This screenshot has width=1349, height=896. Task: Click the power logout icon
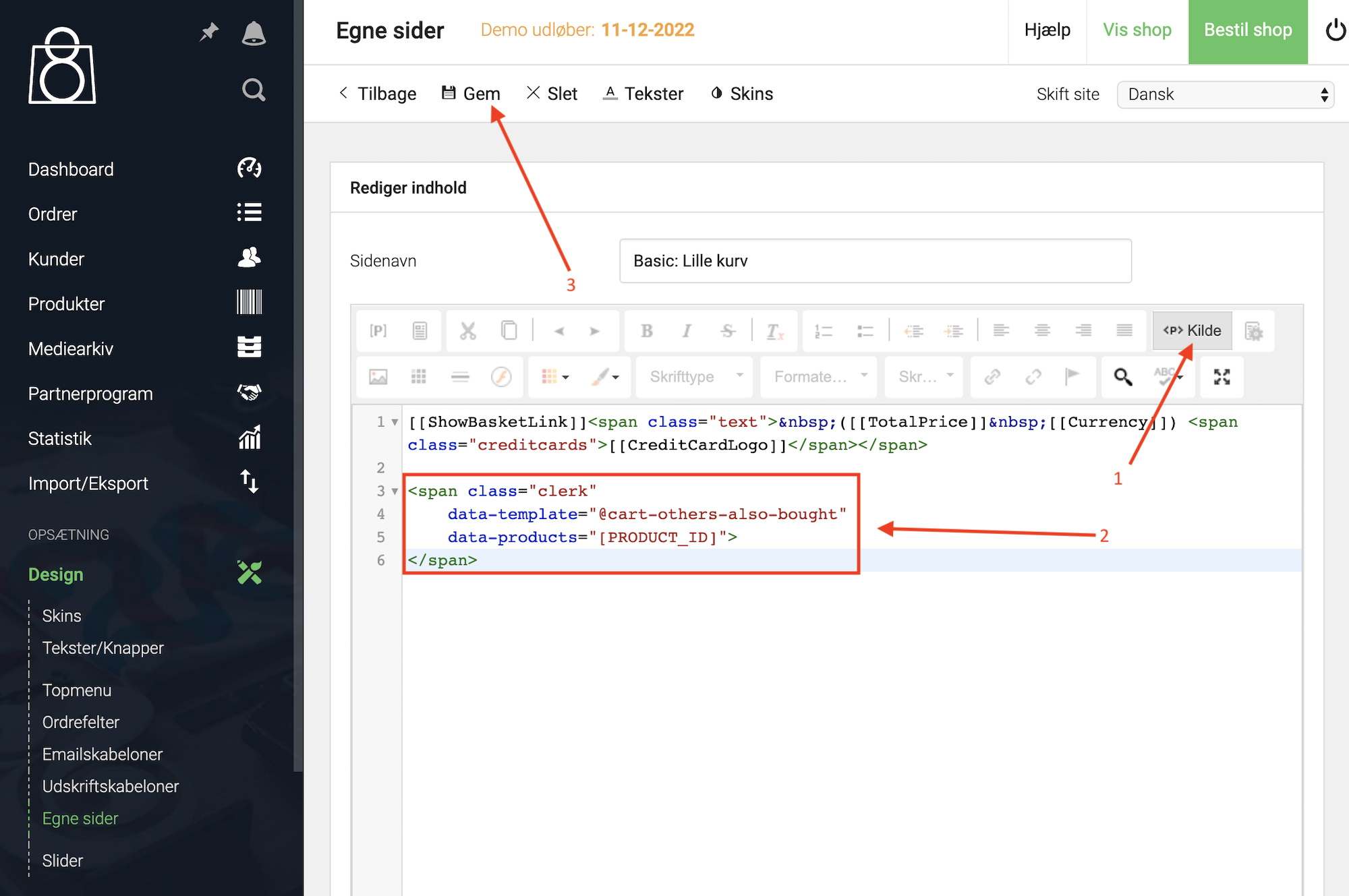1335,30
